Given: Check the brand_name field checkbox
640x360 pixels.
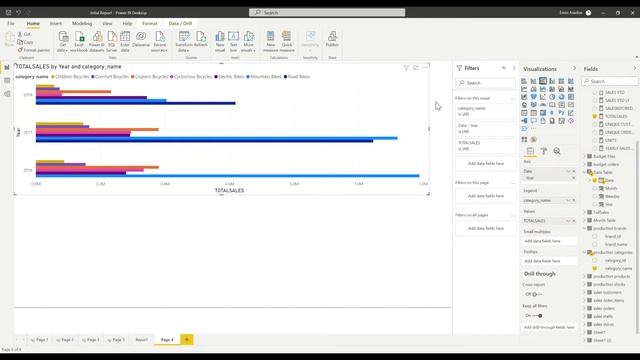Looking at the screenshot, I should coord(595,244).
